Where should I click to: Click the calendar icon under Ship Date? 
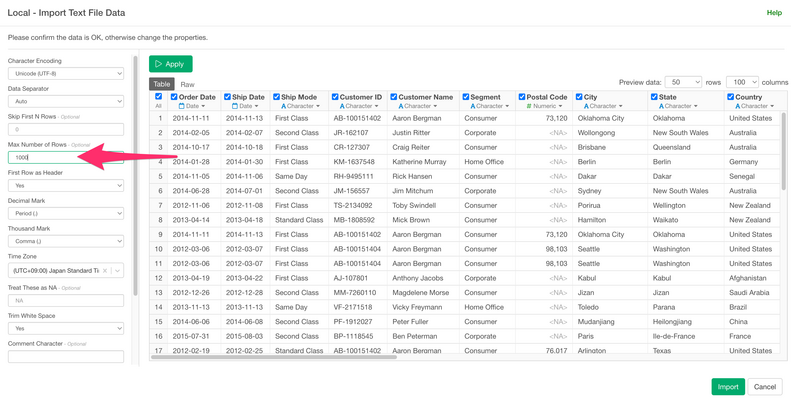point(235,106)
